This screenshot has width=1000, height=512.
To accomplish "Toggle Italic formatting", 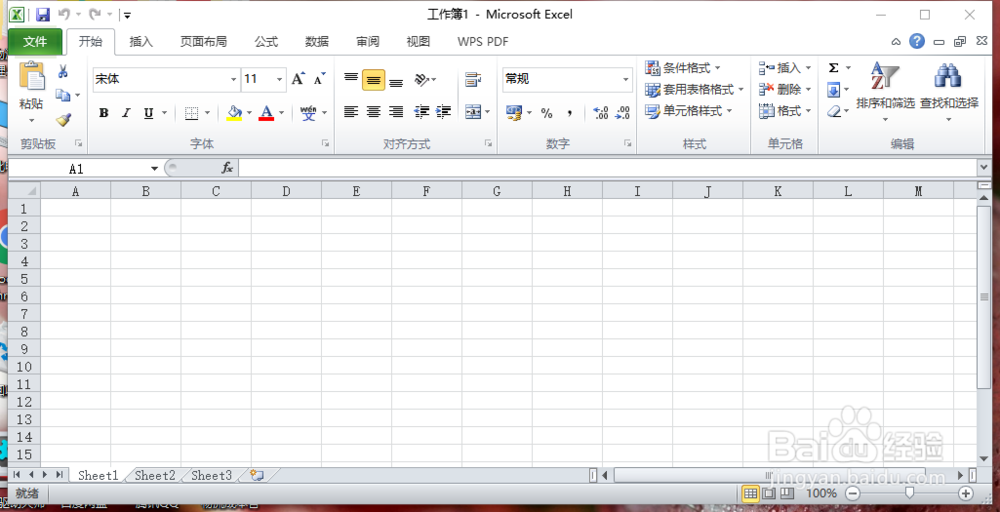I will (x=126, y=113).
